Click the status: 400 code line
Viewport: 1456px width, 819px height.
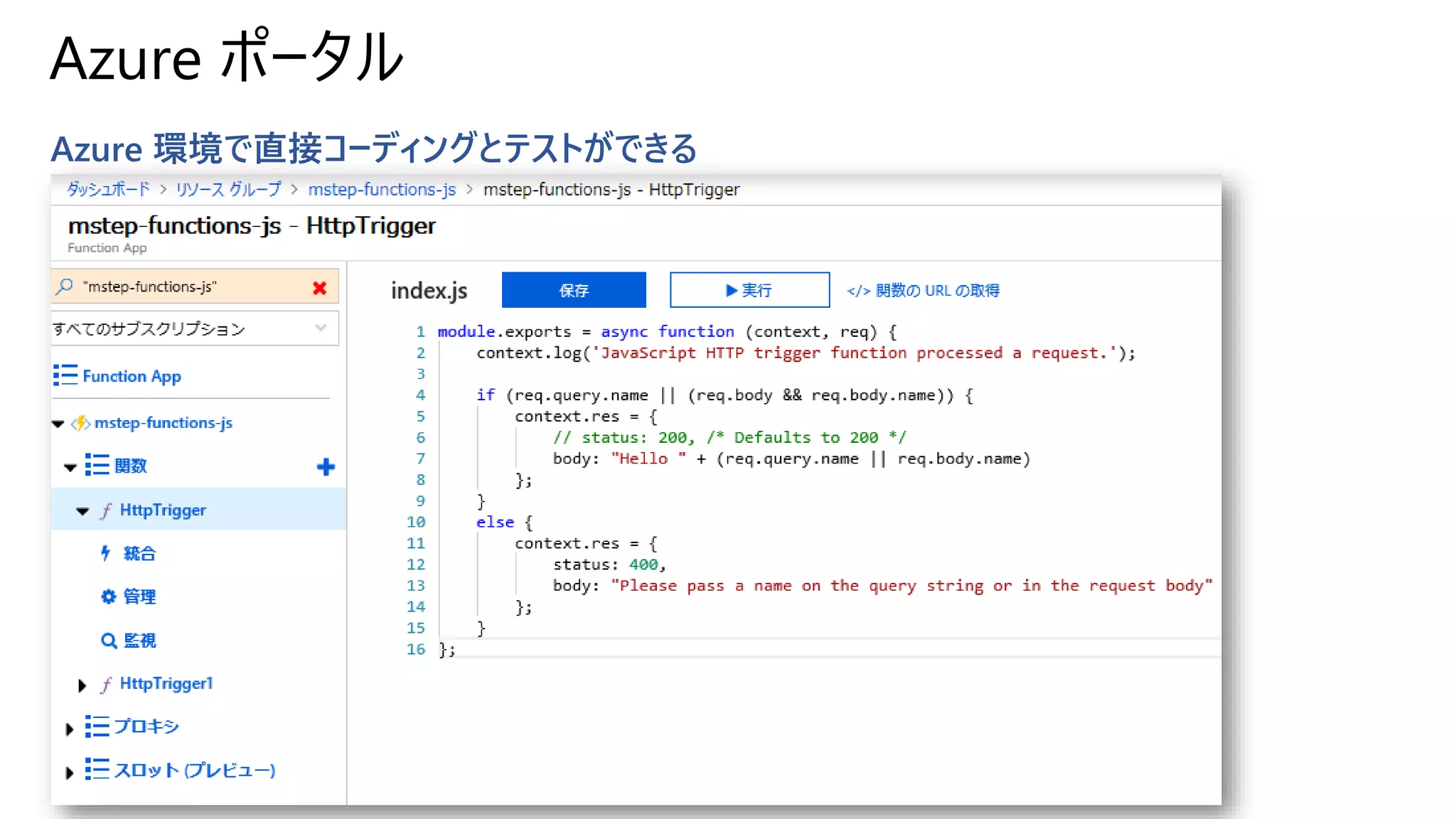click(609, 564)
